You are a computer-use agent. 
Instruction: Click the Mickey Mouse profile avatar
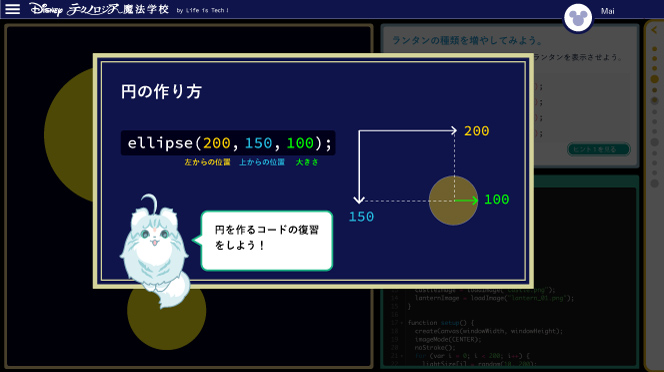pos(578,18)
